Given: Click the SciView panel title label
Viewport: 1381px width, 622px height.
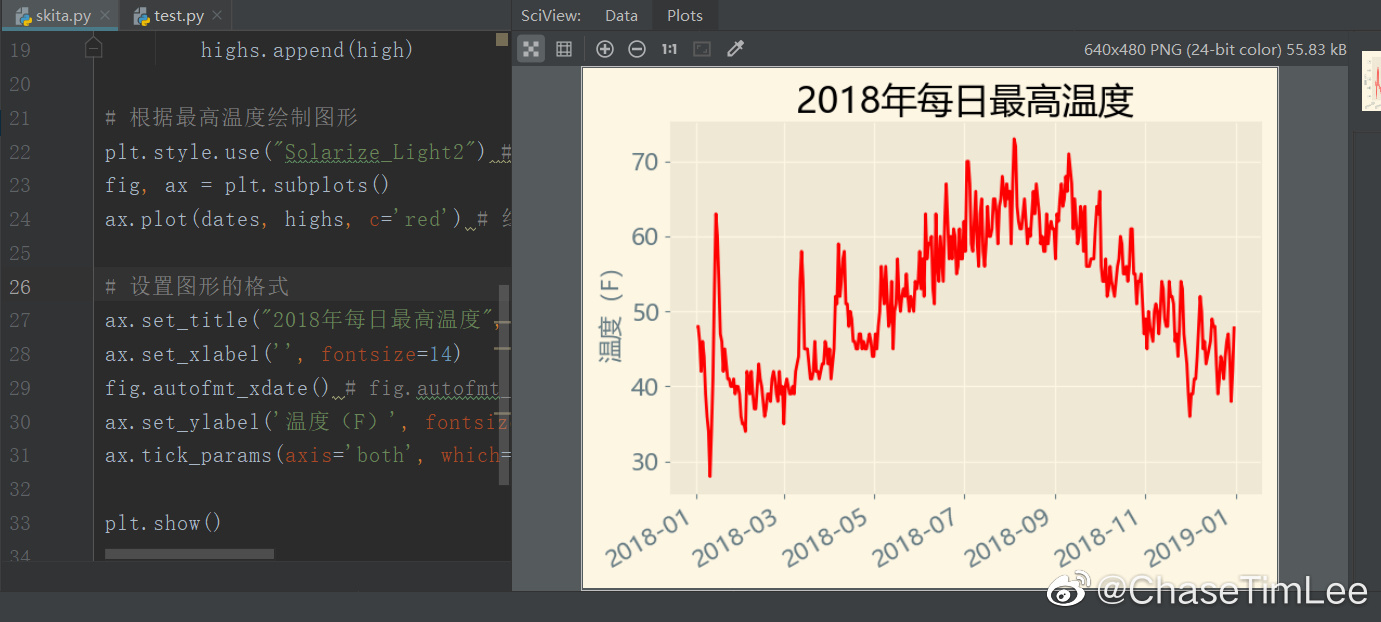Looking at the screenshot, I should (x=552, y=15).
